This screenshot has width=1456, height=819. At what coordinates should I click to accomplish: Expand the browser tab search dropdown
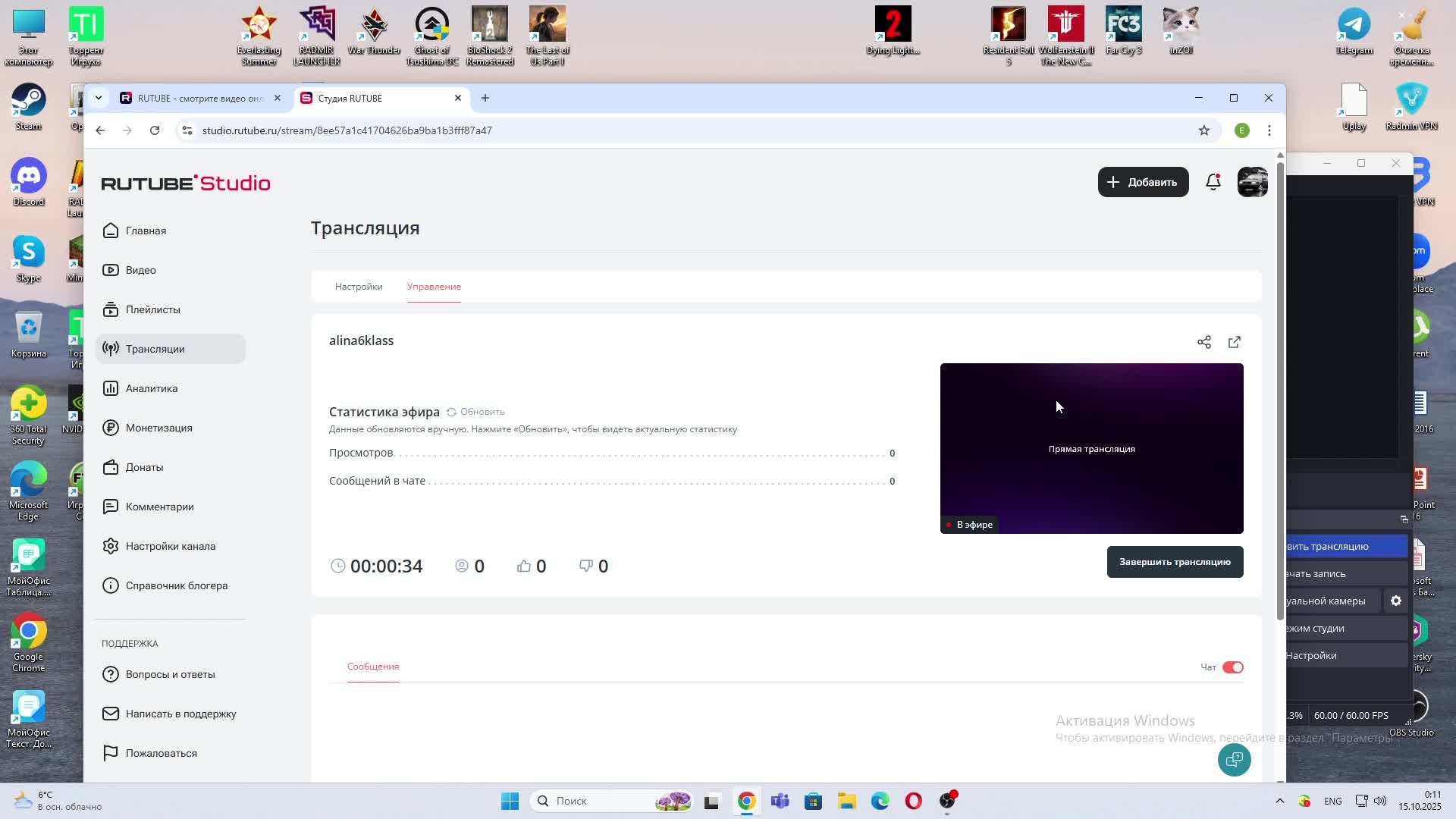(x=98, y=98)
